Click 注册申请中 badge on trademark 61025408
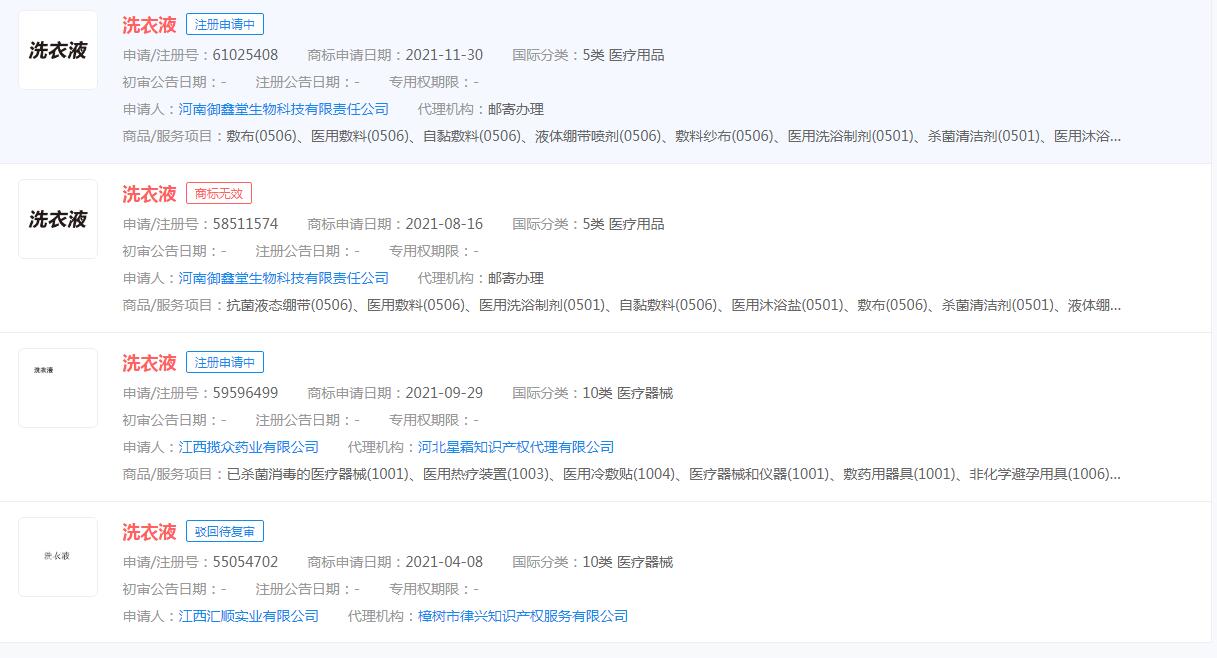 [224, 25]
